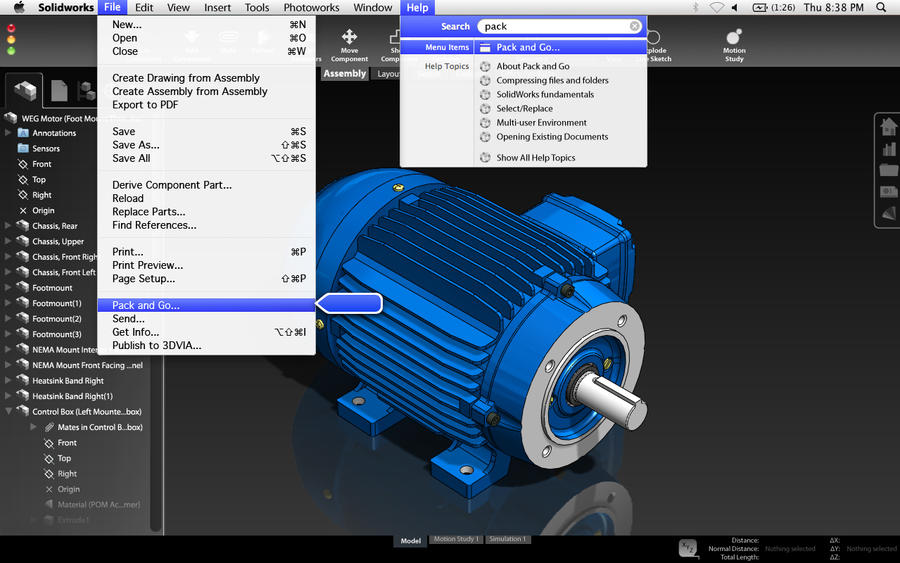Click the Thu 8:38 PM clock
Viewport: 900px width, 563px height.
(x=833, y=7)
